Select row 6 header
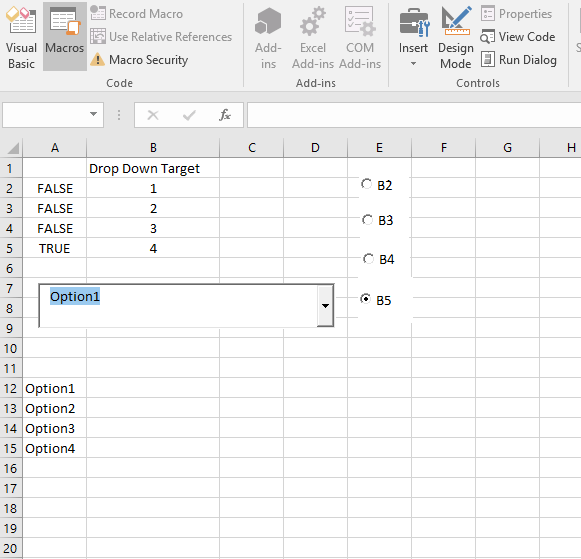 pos(10,269)
